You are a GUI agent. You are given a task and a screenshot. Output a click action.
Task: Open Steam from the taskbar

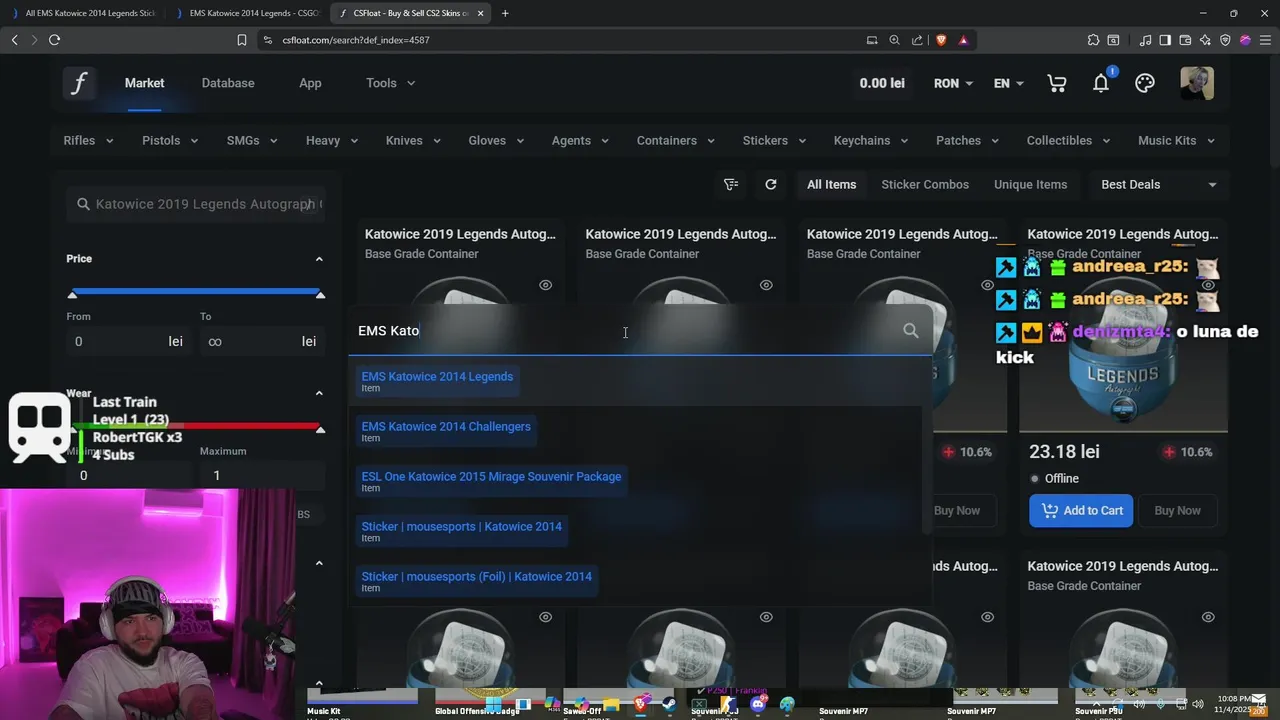[669, 705]
